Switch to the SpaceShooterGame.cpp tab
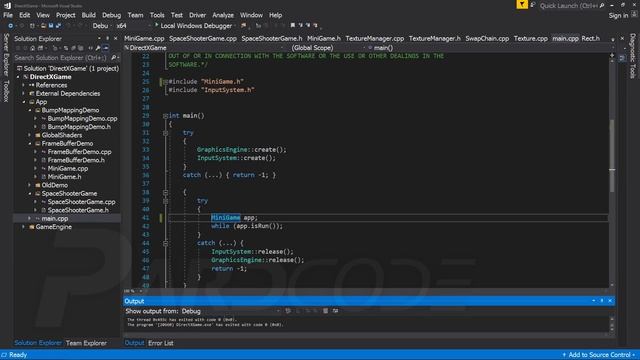The height and width of the screenshot is (360, 640). [x=203, y=38]
